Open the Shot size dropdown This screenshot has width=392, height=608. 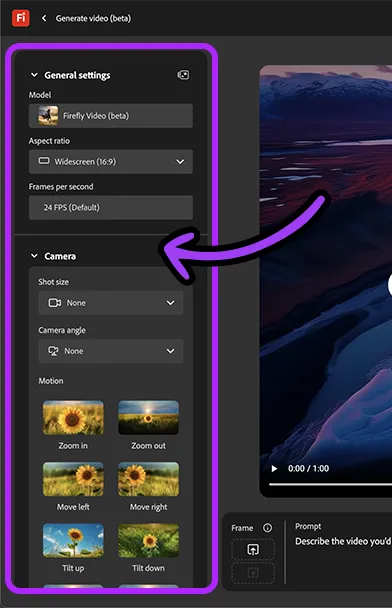(x=111, y=302)
